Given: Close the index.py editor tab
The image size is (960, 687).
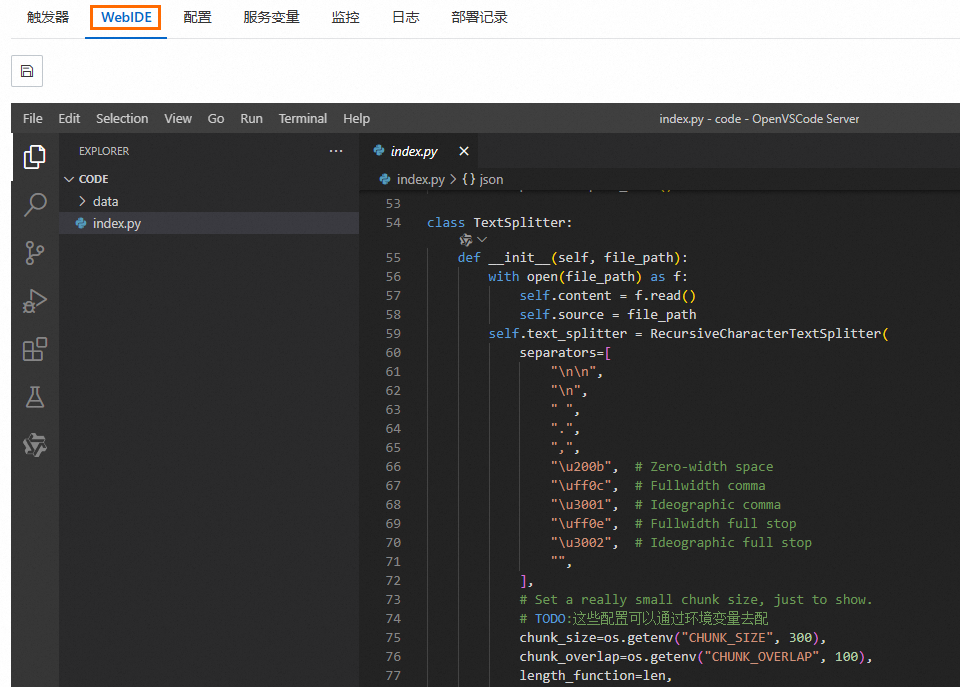Looking at the screenshot, I should tap(463, 151).
